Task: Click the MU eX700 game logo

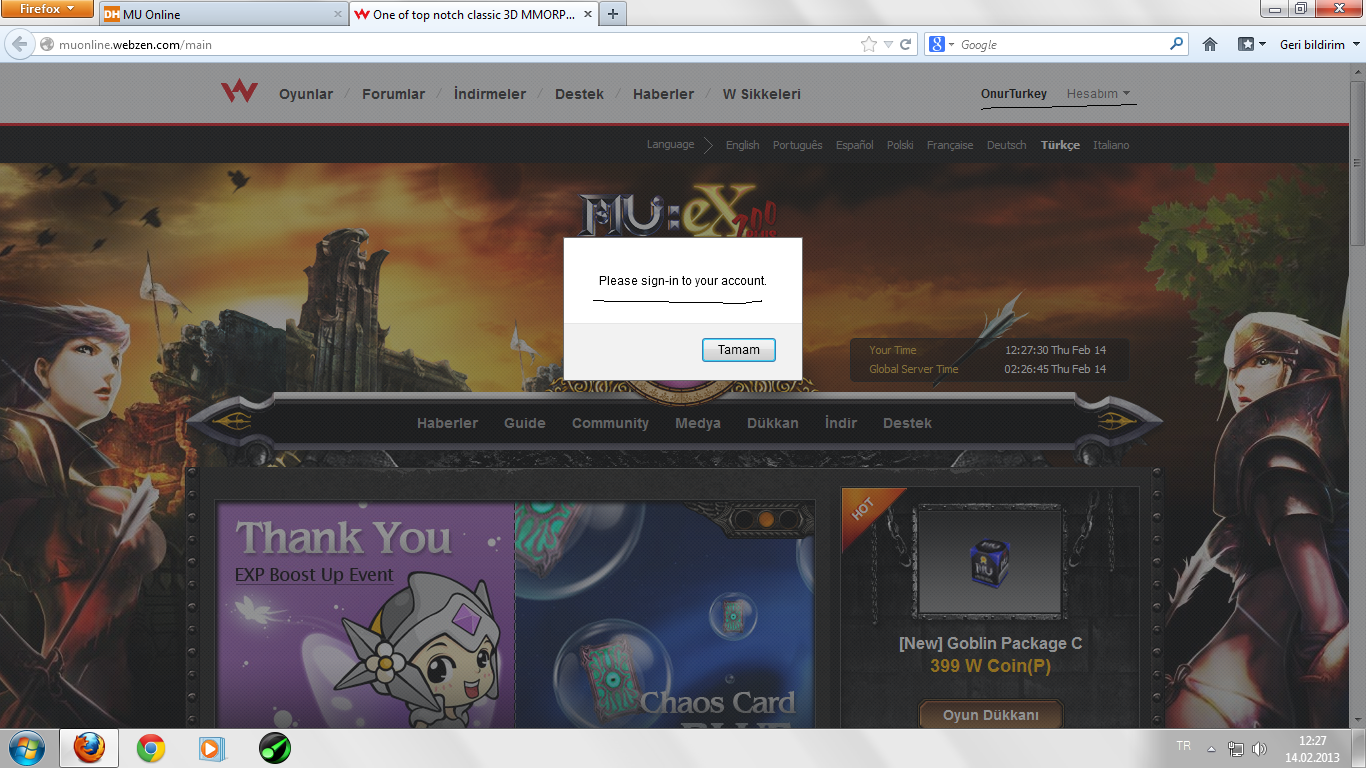Action: point(681,213)
